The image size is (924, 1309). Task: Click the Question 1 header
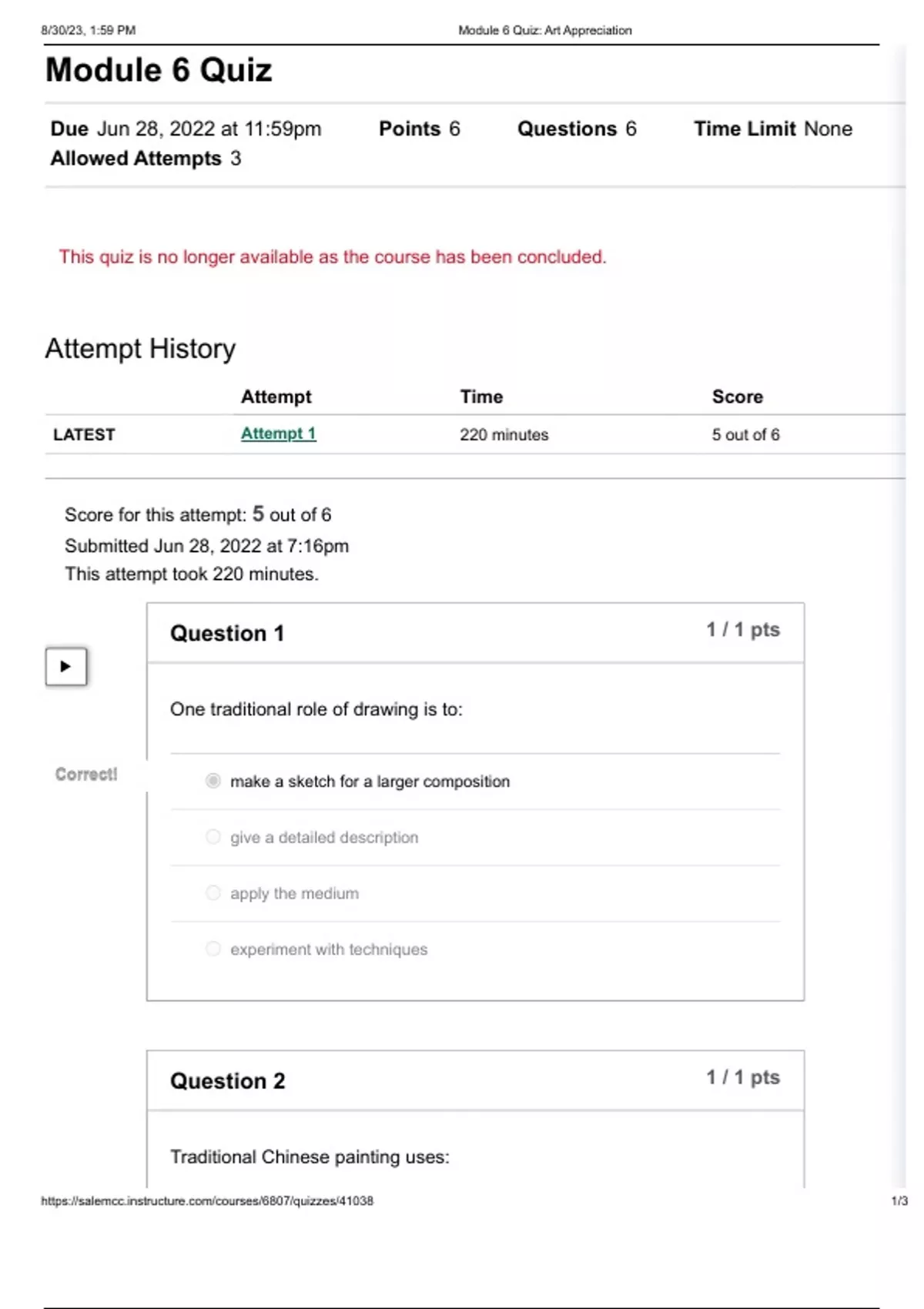[227, 633]
